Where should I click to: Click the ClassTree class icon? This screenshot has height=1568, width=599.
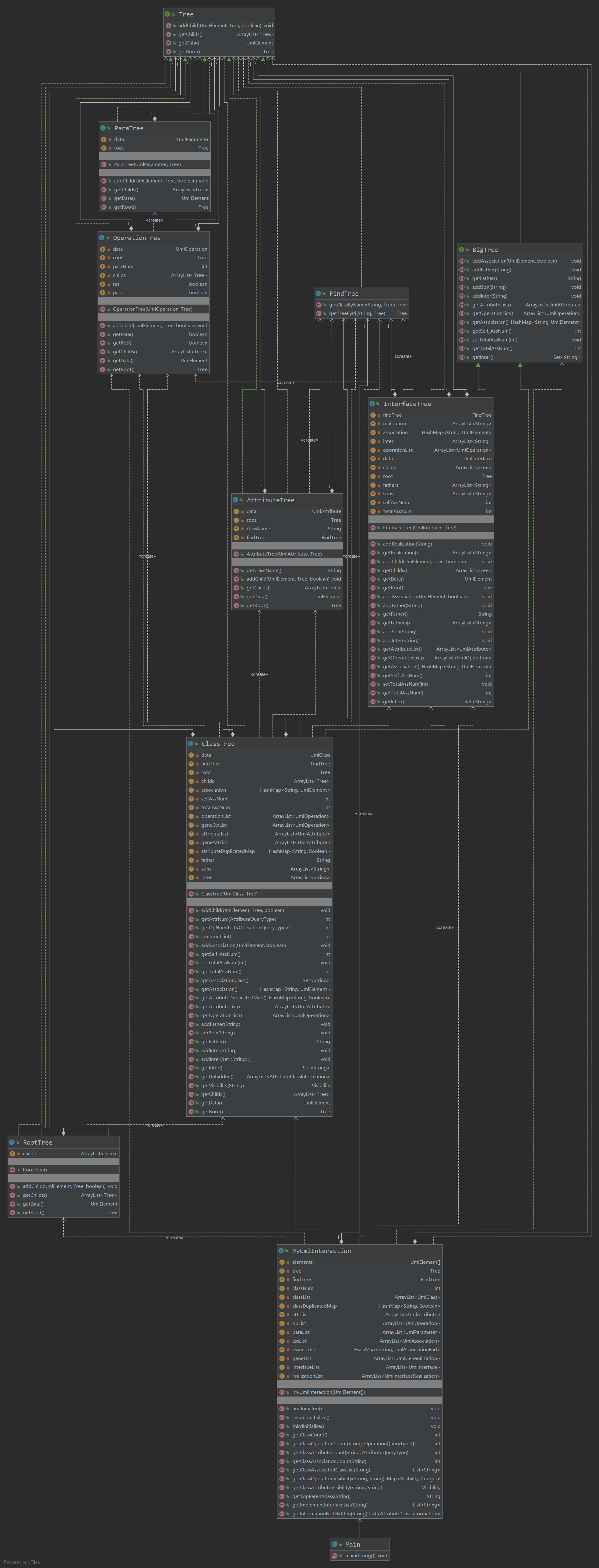[x=191, y=744]
